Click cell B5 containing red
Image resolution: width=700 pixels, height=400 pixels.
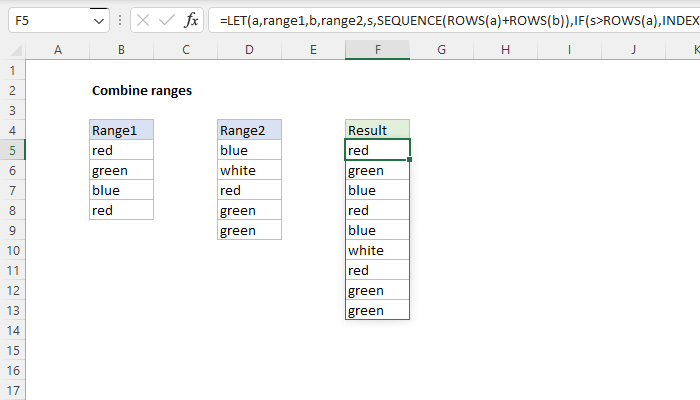(121, 150)
